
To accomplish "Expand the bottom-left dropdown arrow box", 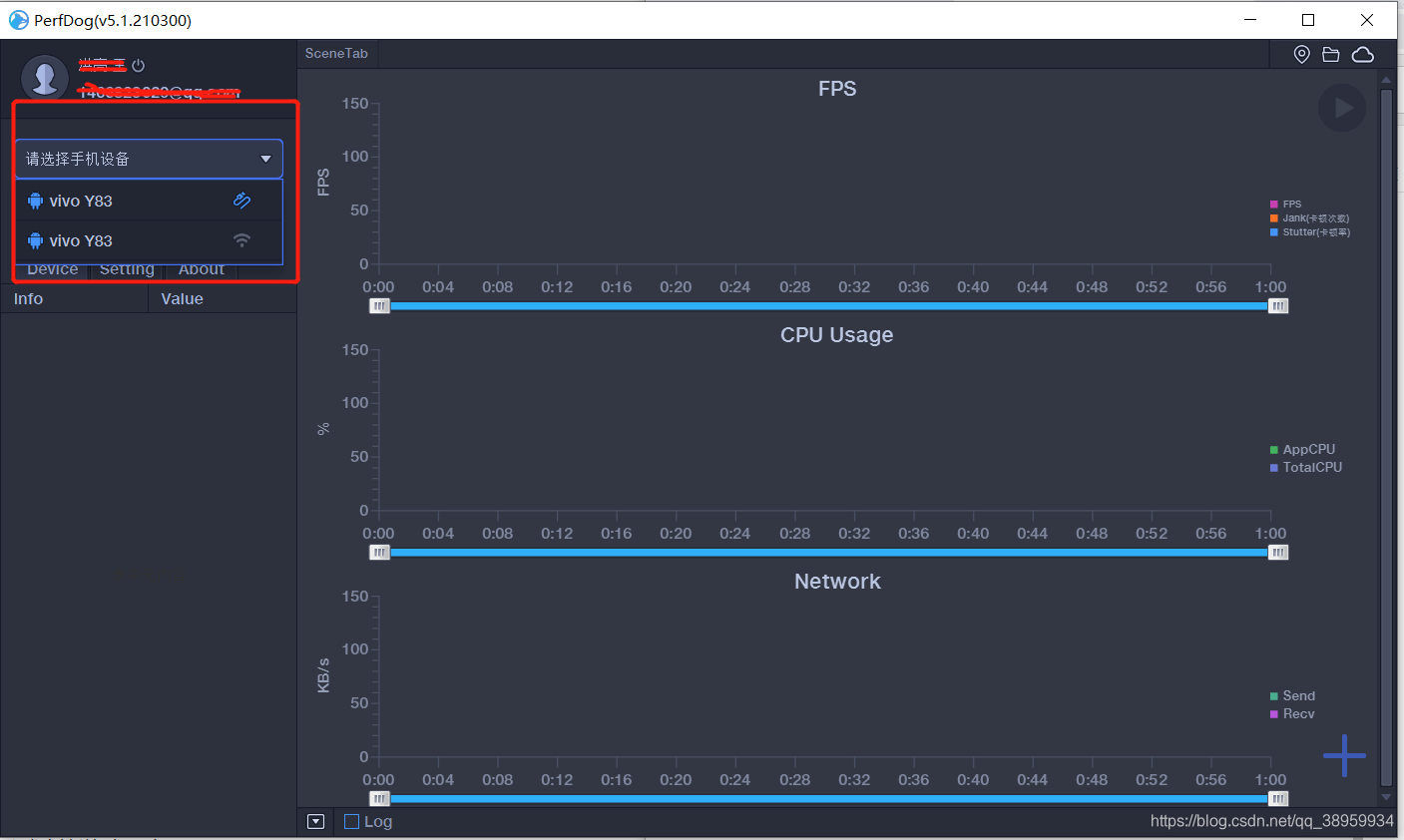I will click(316, 821).
